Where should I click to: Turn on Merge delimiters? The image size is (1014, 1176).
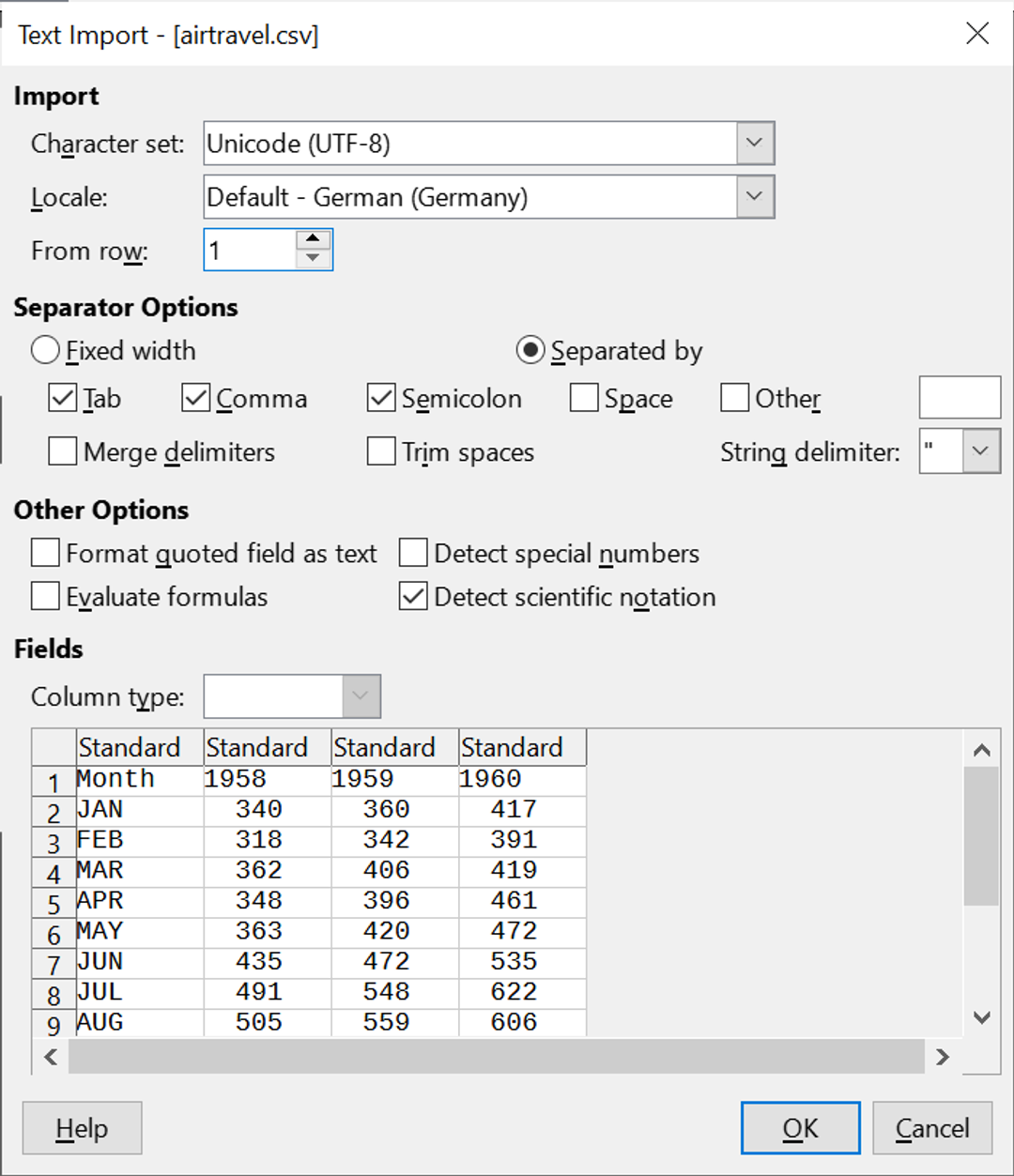click(63, 451)
